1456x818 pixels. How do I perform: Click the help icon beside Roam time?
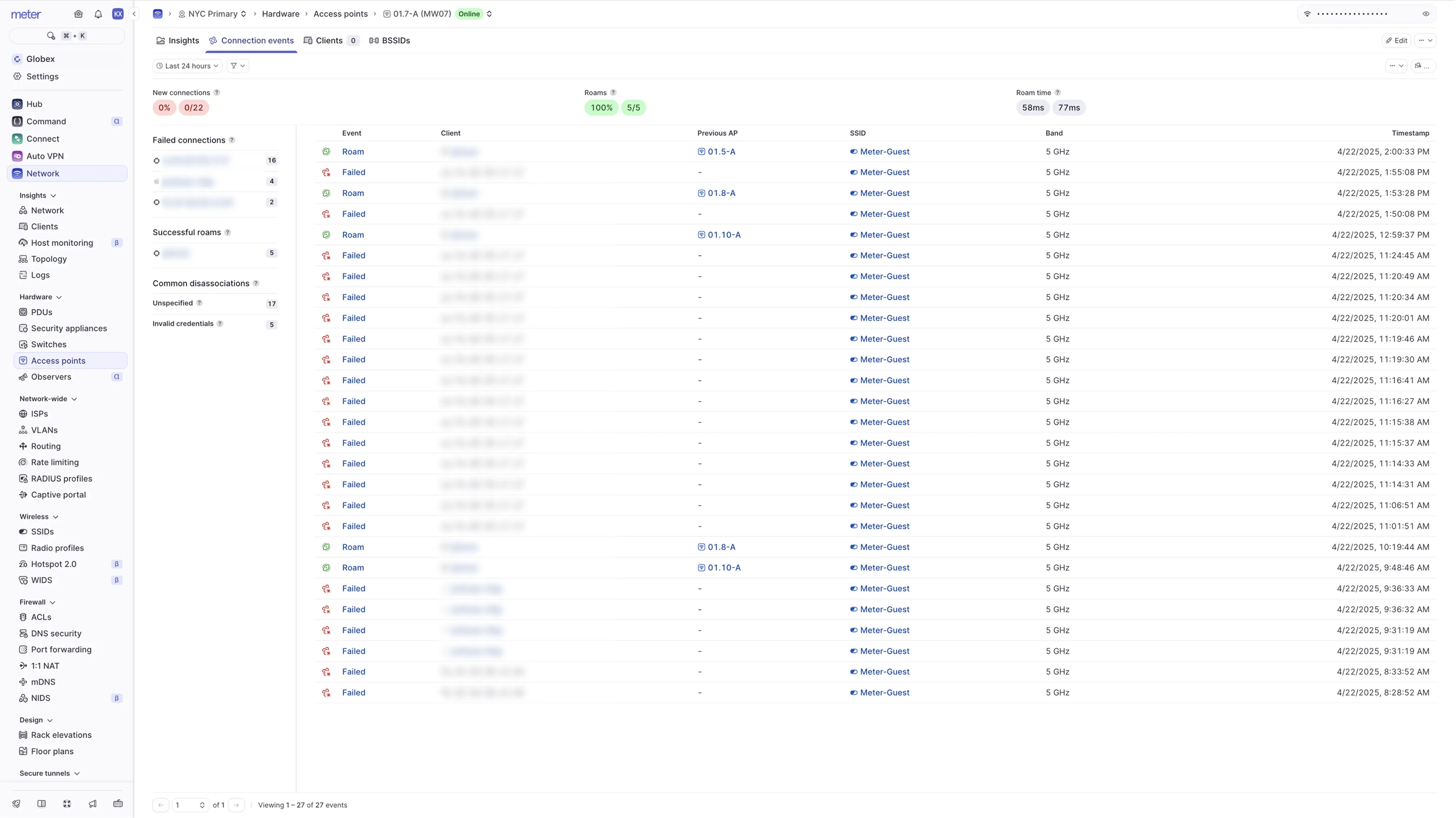[1058, 93]
